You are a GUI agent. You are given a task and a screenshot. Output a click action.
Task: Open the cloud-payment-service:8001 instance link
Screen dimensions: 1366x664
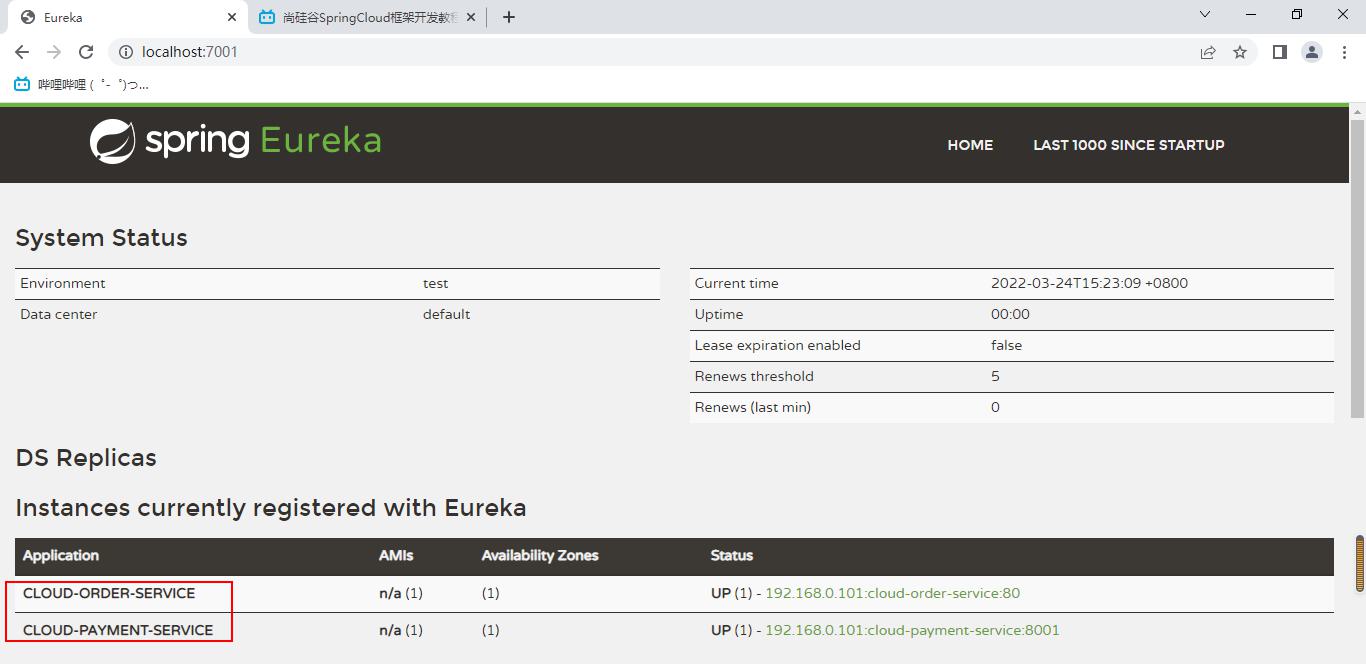point(912,630)
